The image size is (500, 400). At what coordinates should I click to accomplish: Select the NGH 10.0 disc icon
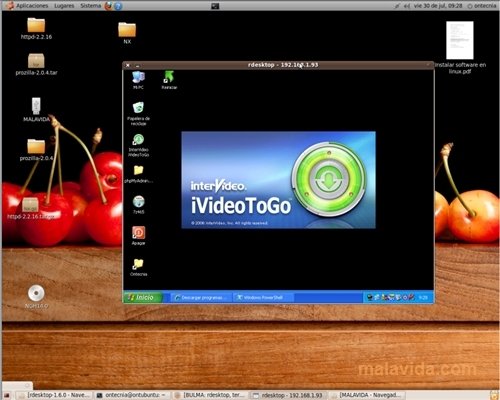point(36,297)
